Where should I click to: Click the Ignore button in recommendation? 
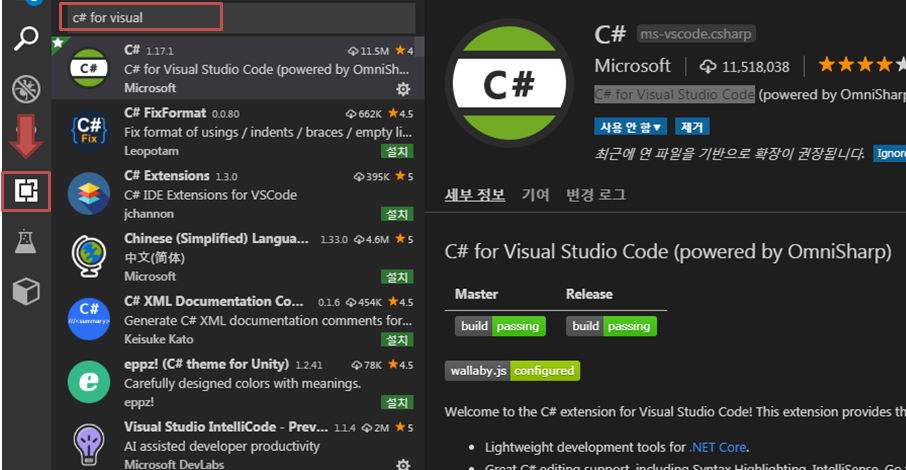click(x=890, y=153)
